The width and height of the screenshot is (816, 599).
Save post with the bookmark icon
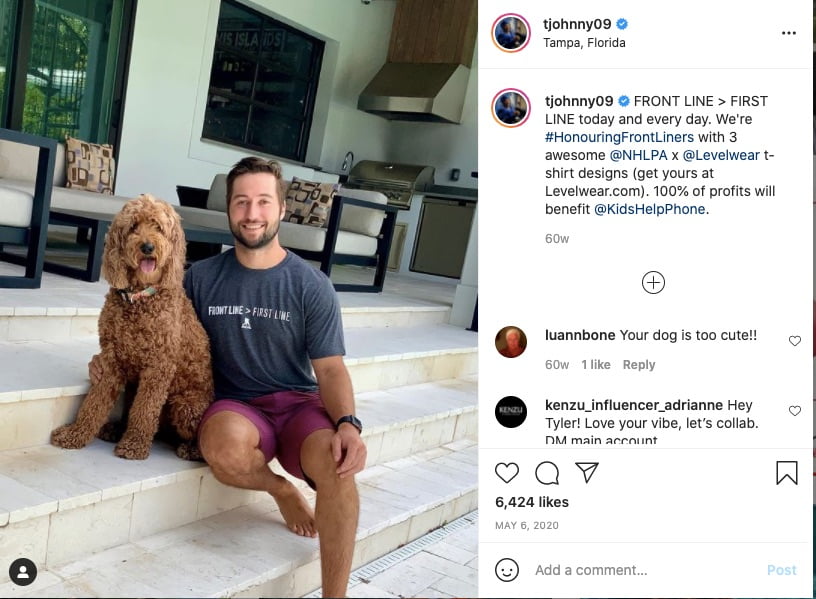coord(786,473)
